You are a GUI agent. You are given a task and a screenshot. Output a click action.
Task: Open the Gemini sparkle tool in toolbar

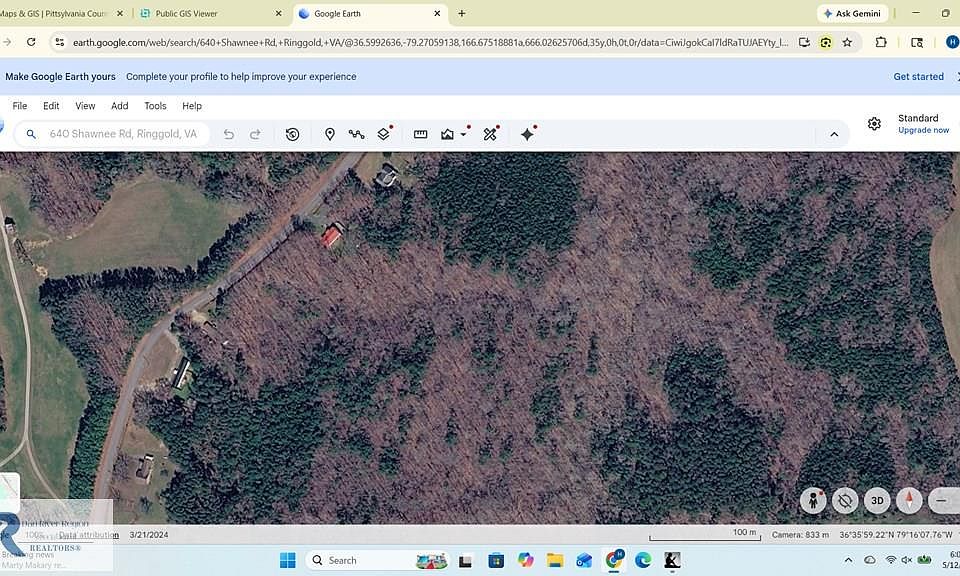528,134
